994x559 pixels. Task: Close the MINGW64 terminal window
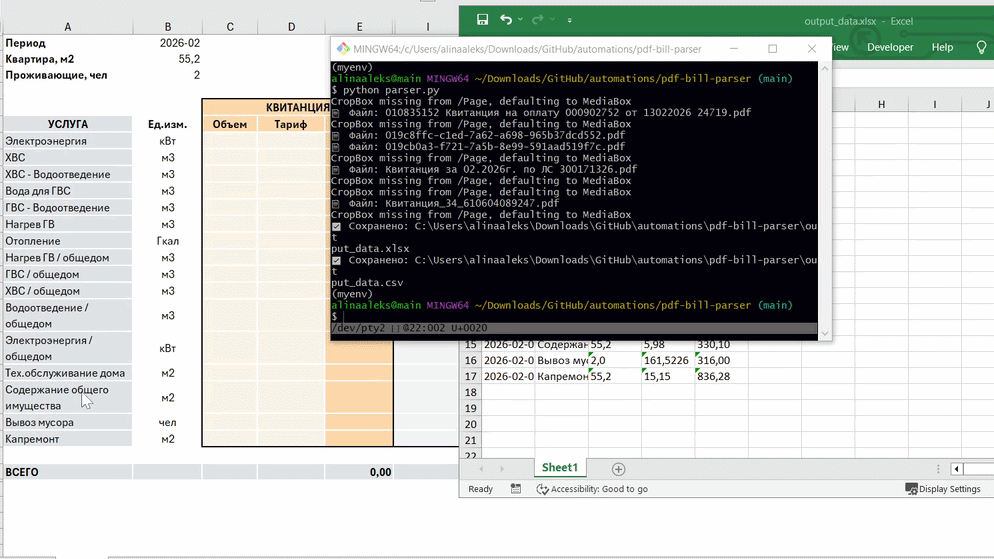[x=811, y=49]
